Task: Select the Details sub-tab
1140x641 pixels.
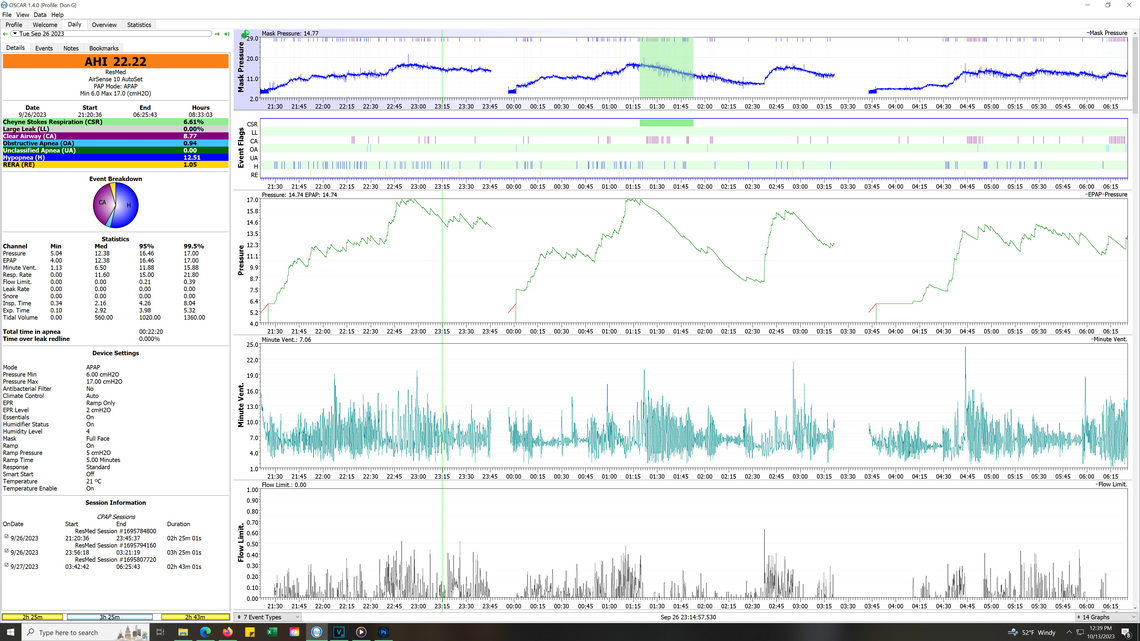Action: point(15,48)
